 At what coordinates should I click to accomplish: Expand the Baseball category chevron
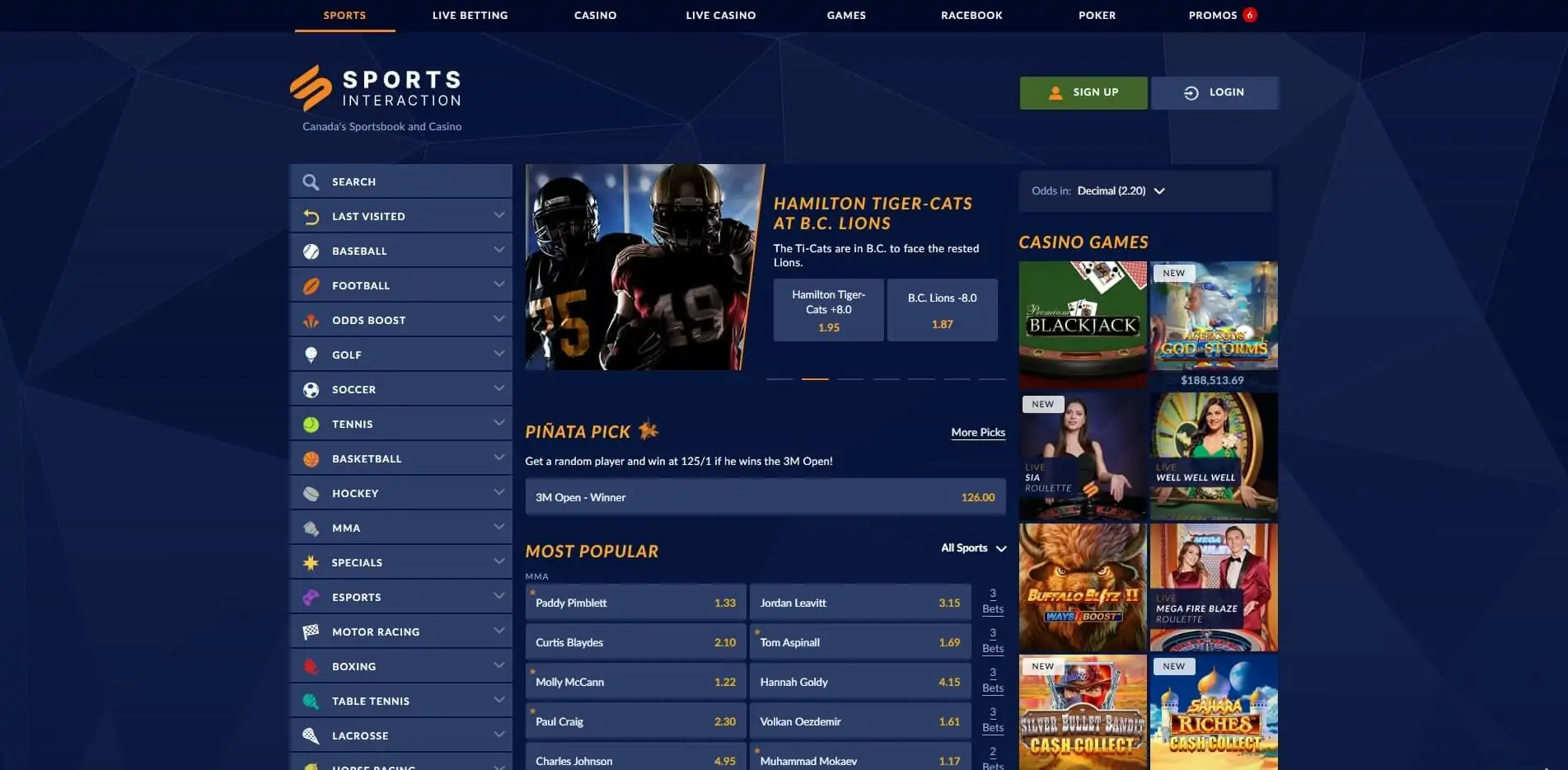click(x=498, y=250)
